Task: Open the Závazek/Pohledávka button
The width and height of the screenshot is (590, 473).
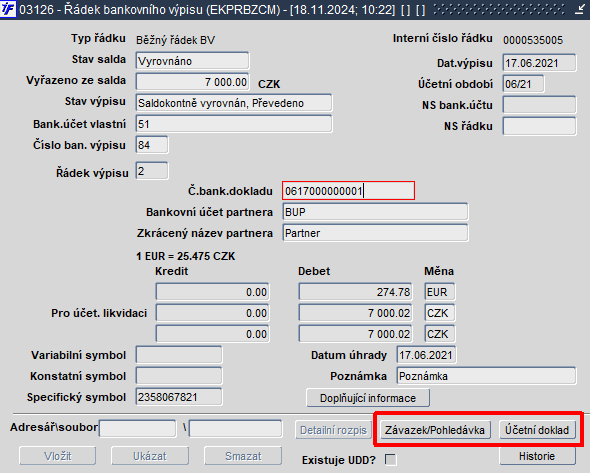Action: (x=435, y=430)
